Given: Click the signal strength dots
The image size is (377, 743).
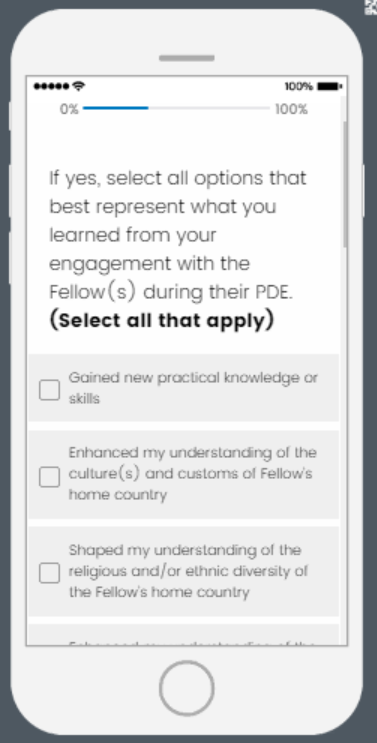Looking at the screenshot, I should point(52,86).
